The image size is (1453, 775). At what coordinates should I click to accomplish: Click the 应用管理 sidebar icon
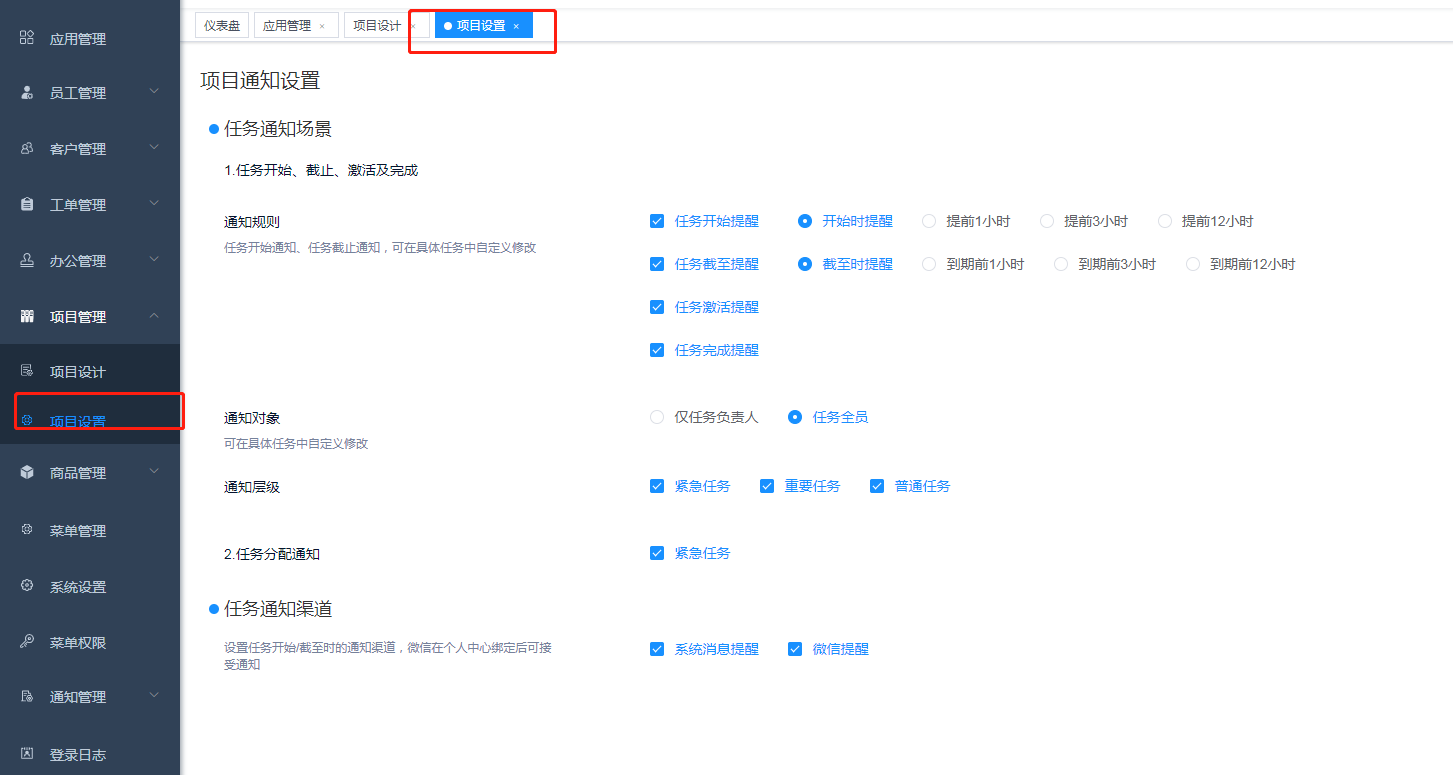click(x=27, y=38)
